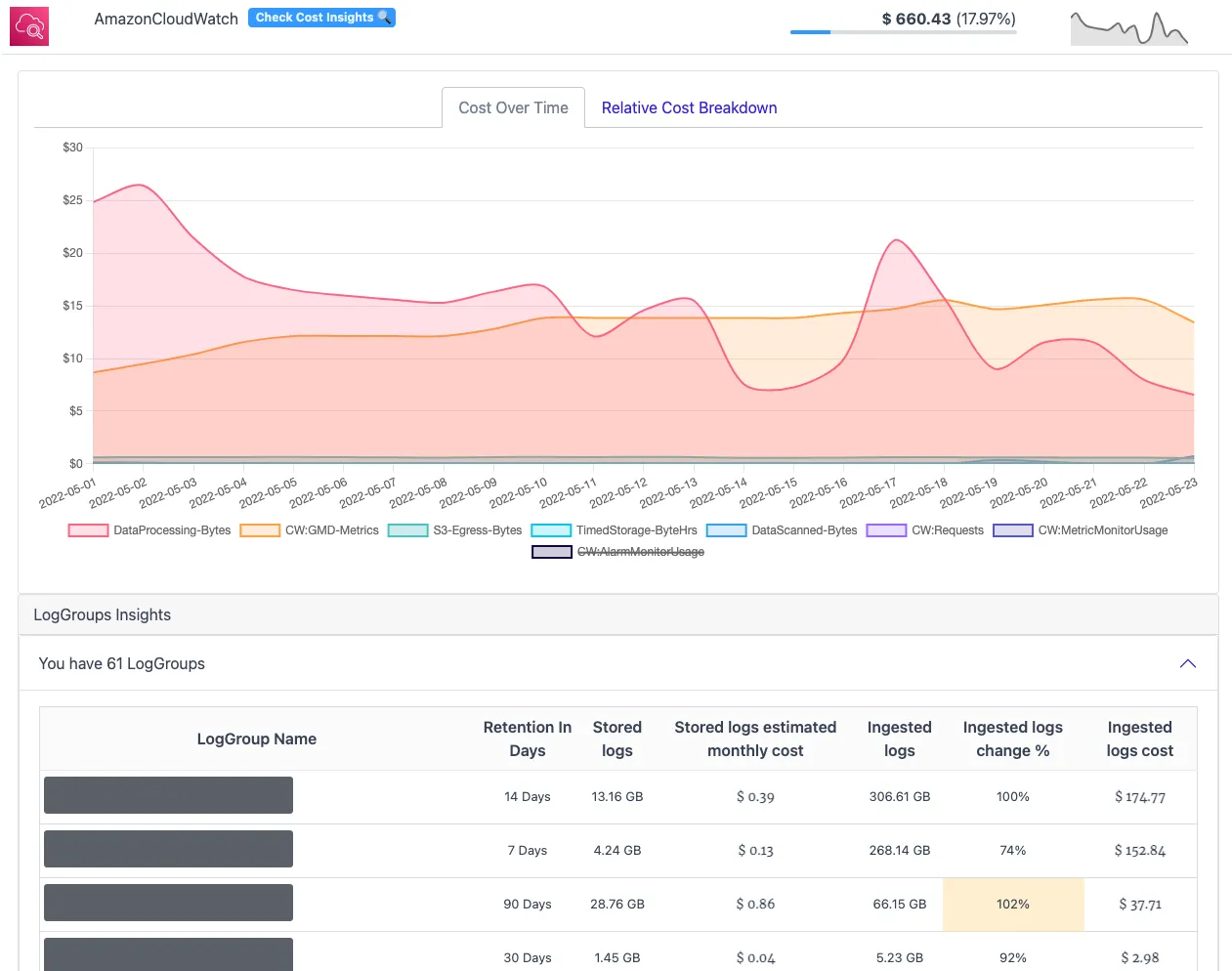Toggle the CW:Requests legend series

pos(925,530)
